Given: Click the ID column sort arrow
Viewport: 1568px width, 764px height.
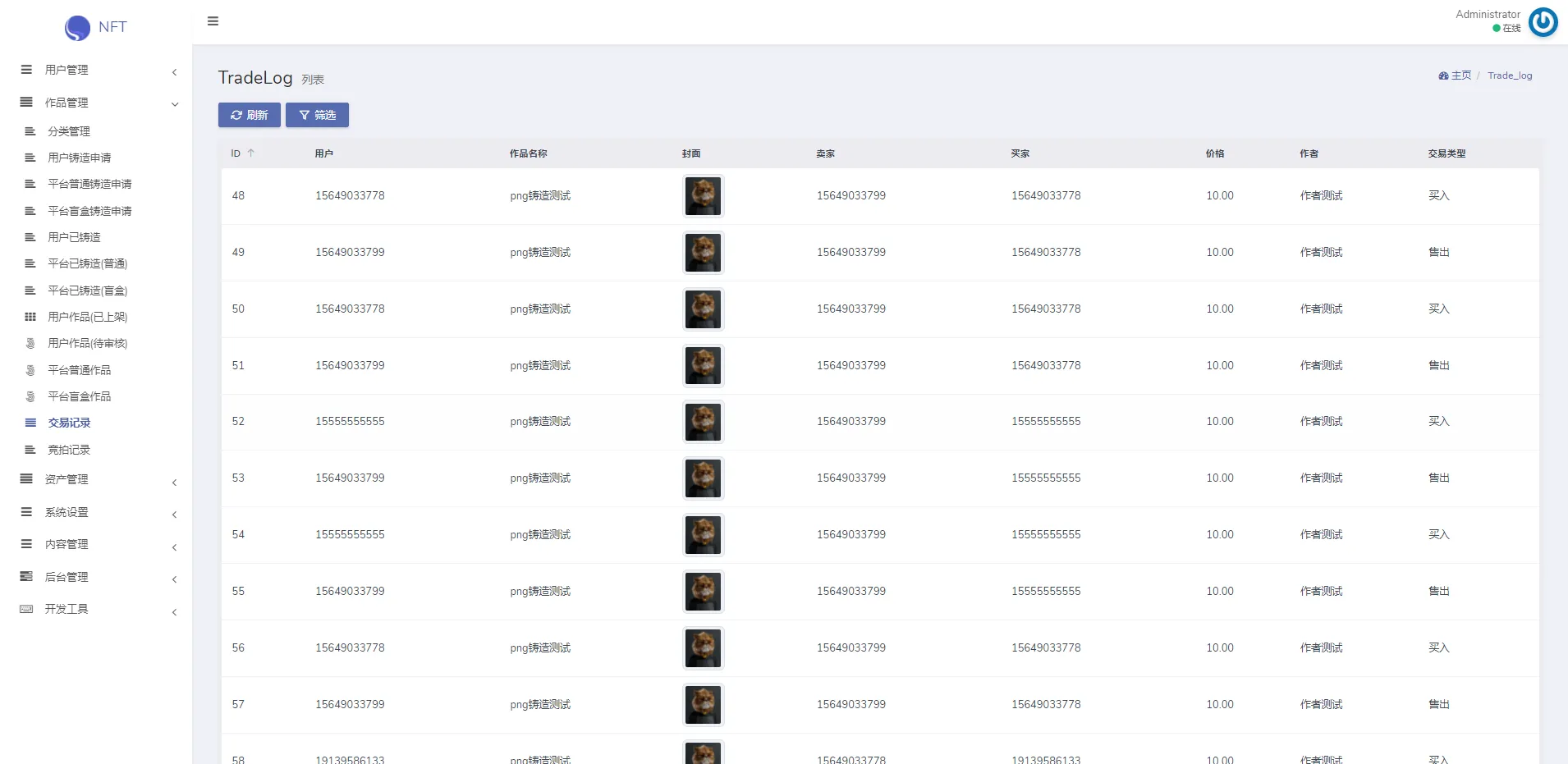Looking at the screenshot, I should (251, 153).
